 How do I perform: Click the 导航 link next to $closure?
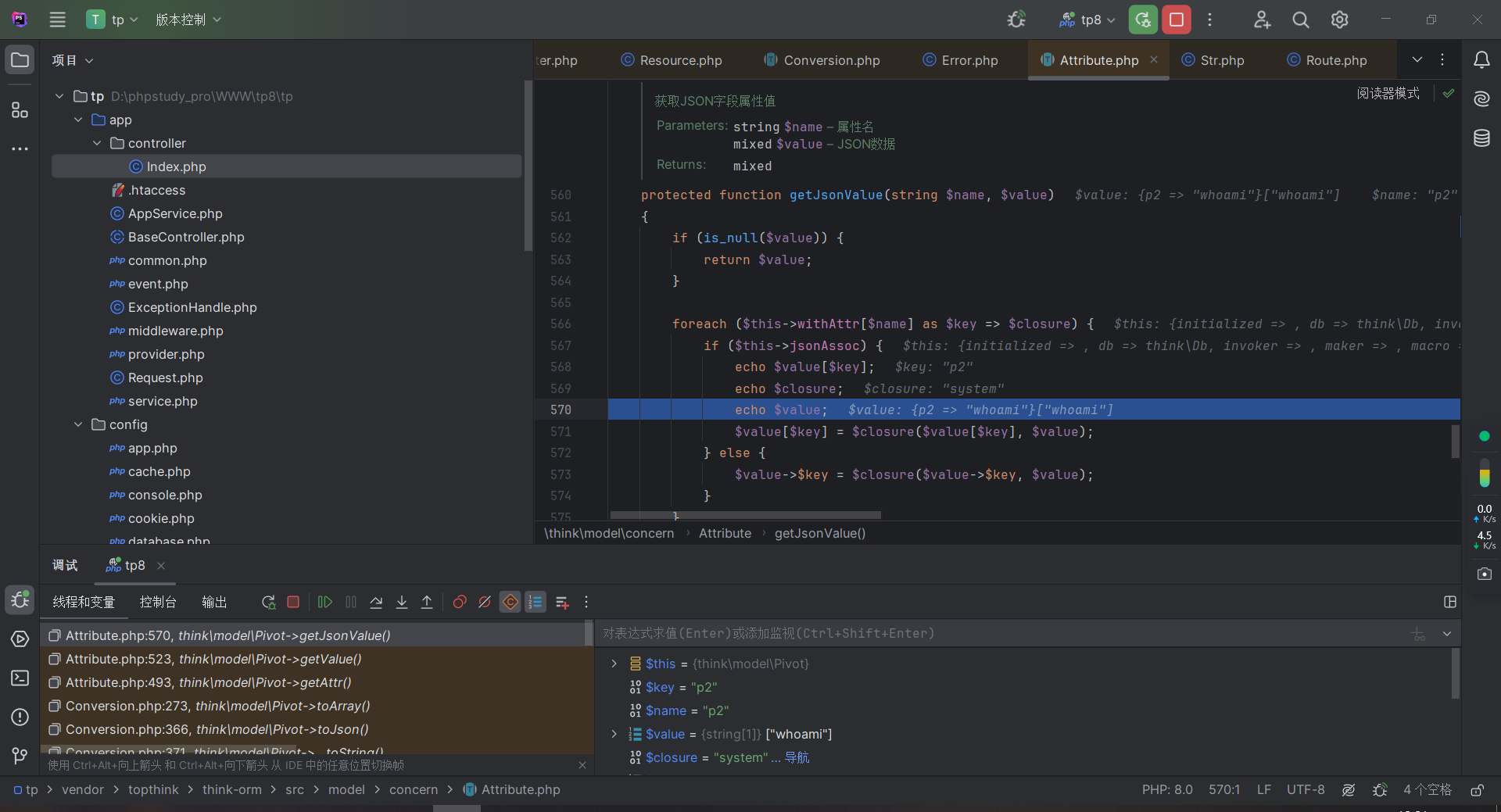point(797,757)
